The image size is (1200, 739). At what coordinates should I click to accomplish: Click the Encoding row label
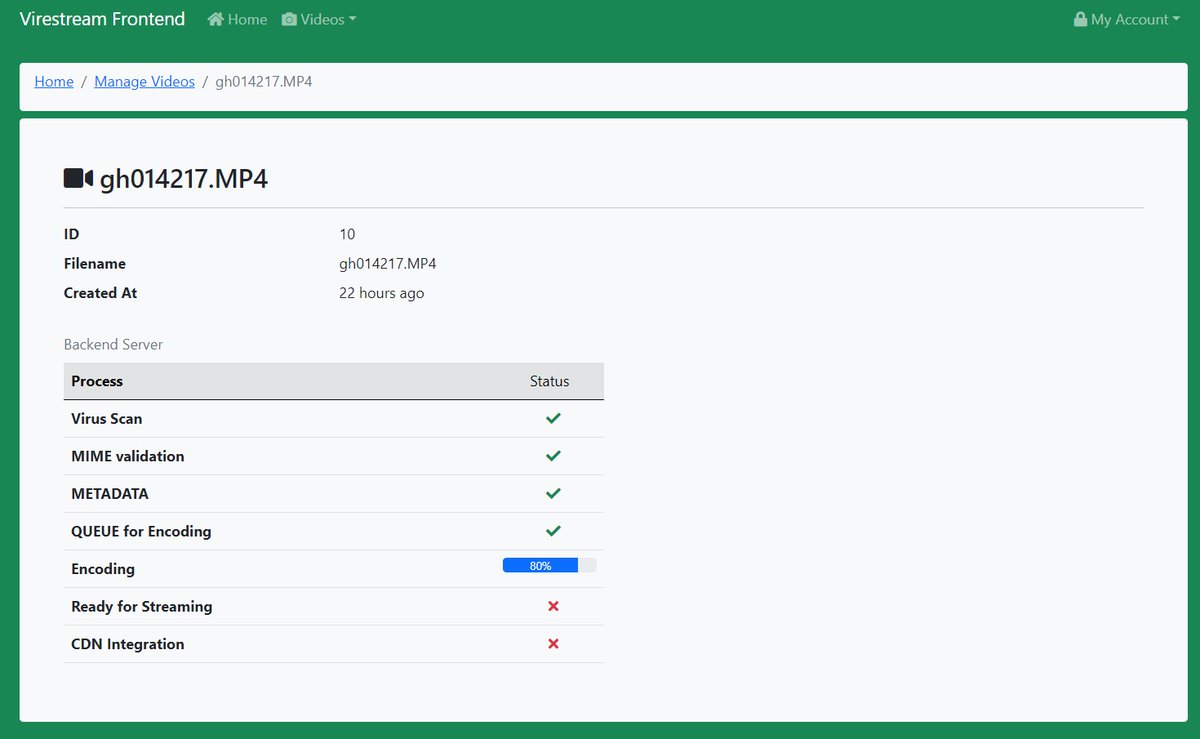pos(103,568)
